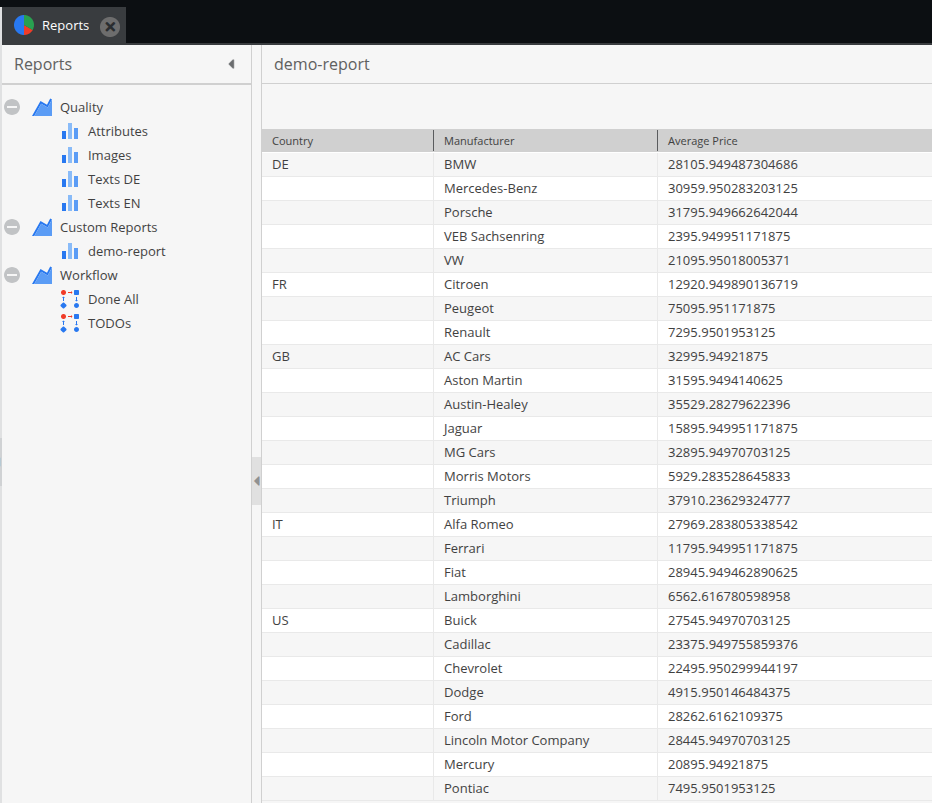Click the Aston Martin cell
Viewport: 932px width, 803px height.
click(546, 380)
